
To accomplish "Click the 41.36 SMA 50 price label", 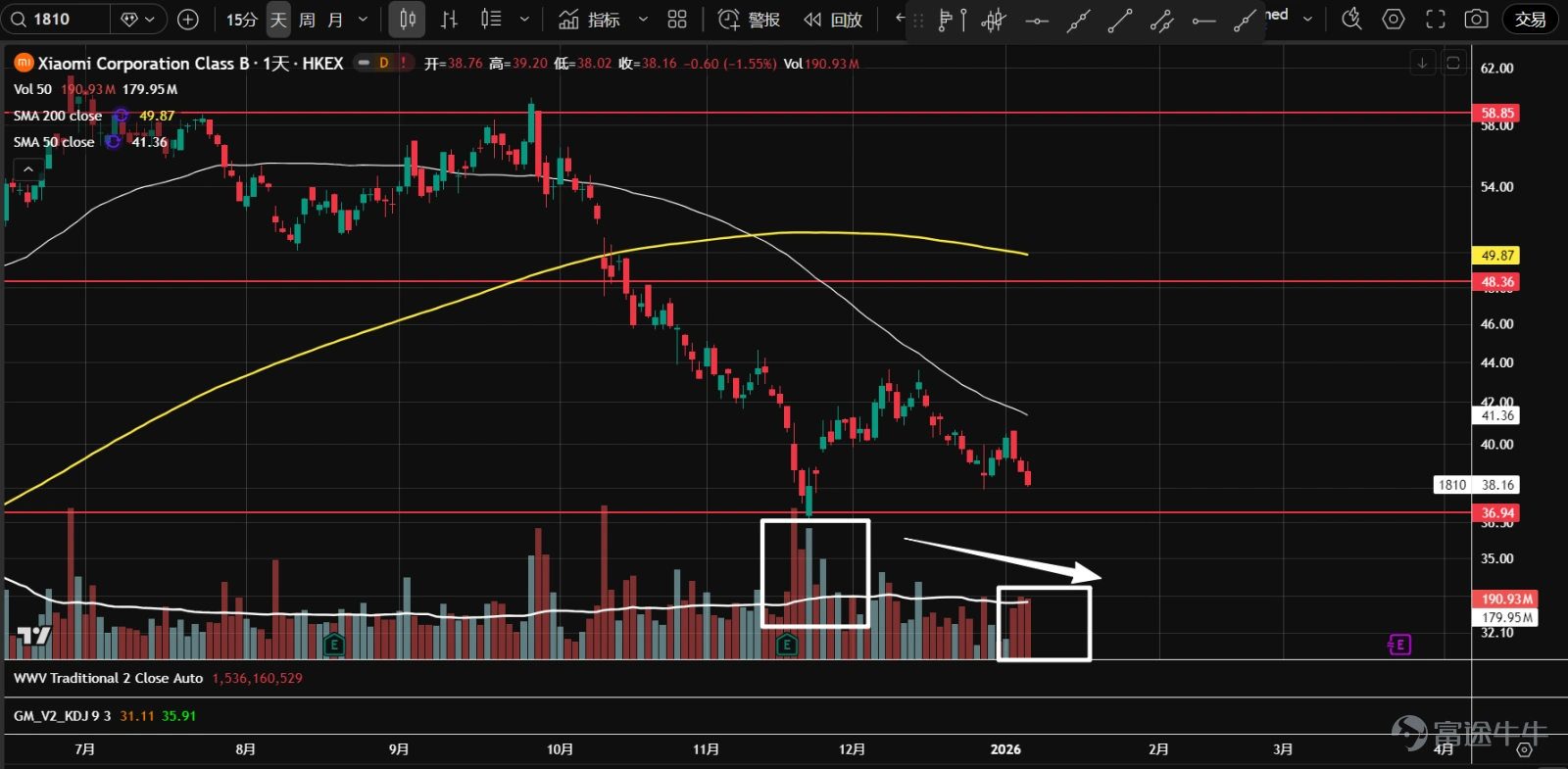I will point(1496,415).
